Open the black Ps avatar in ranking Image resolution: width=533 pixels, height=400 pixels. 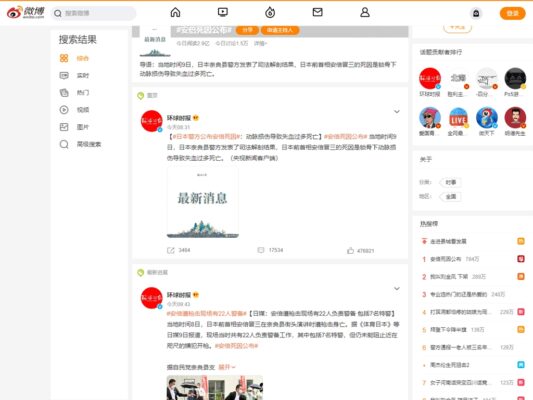(515, 79)
